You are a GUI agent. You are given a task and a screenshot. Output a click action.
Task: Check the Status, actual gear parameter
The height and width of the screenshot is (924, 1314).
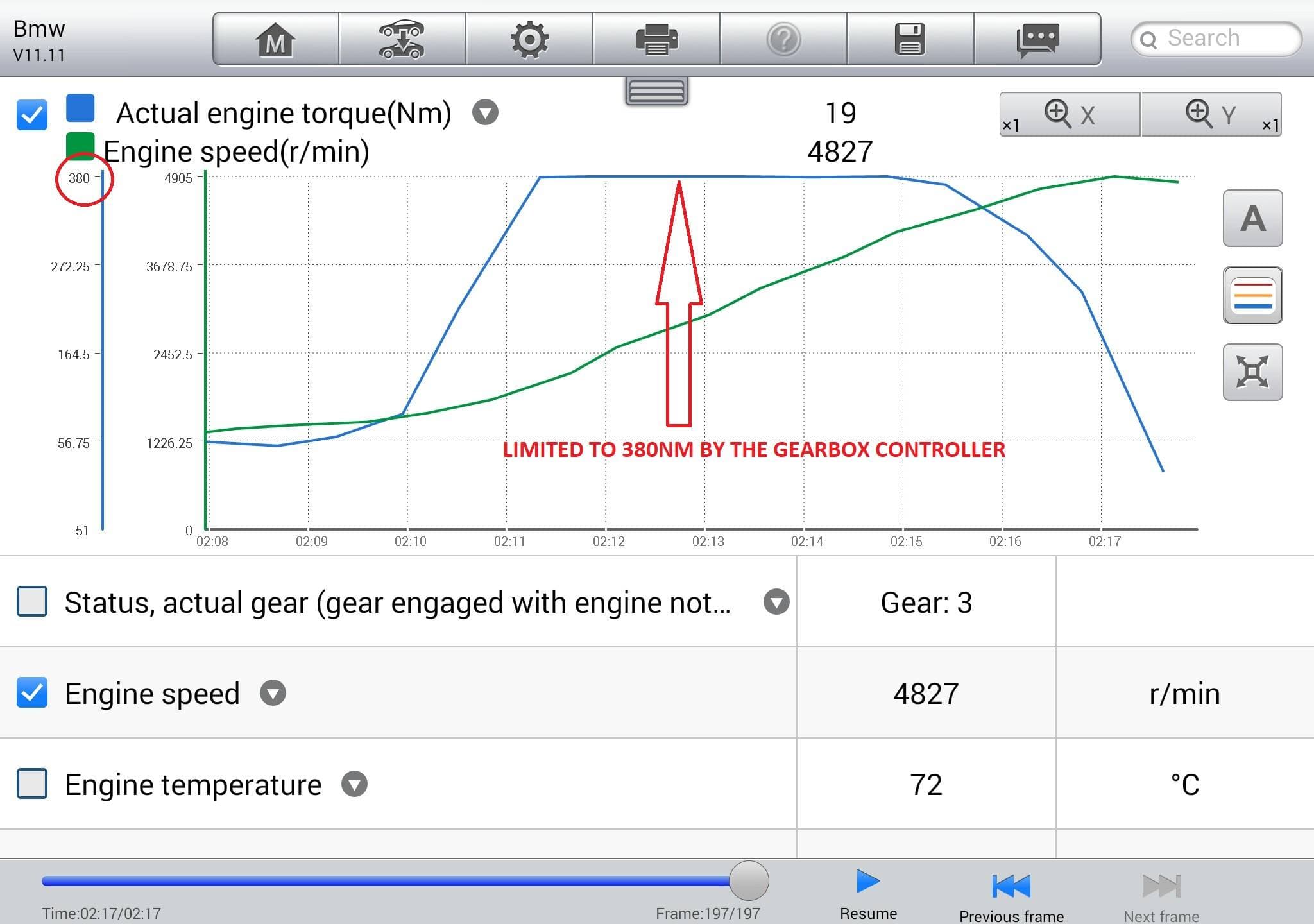coord(33,602)
